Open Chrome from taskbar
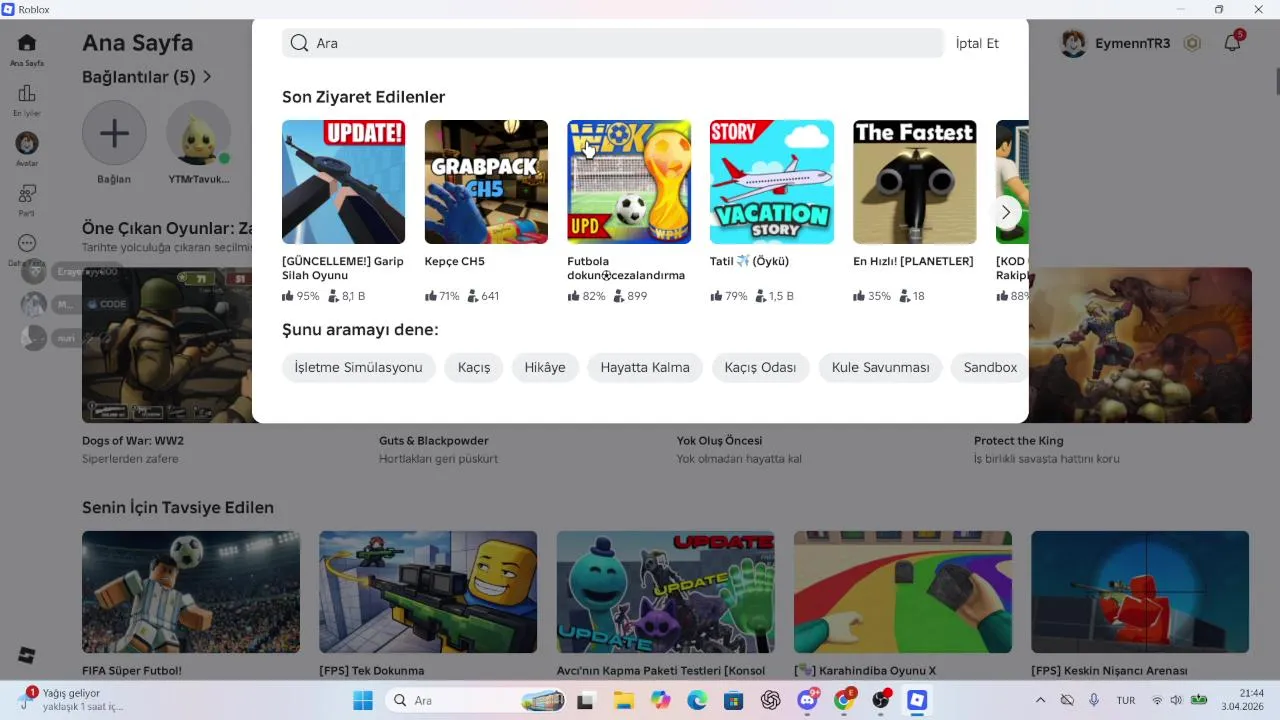This screenshot has height=720, width=1280. [844, 700]
